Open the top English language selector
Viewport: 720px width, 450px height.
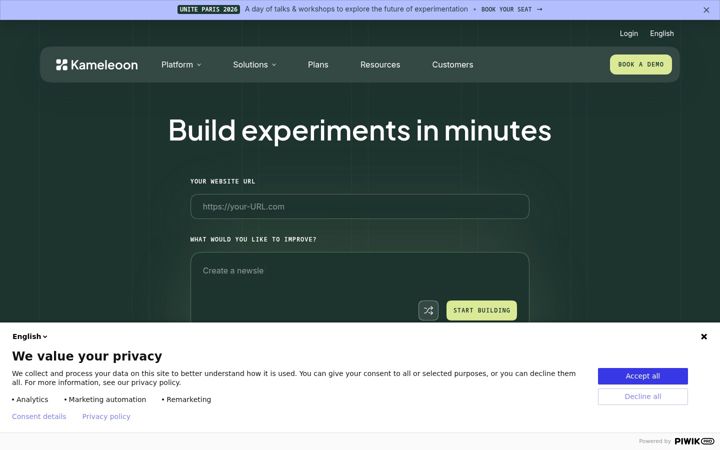662,34
